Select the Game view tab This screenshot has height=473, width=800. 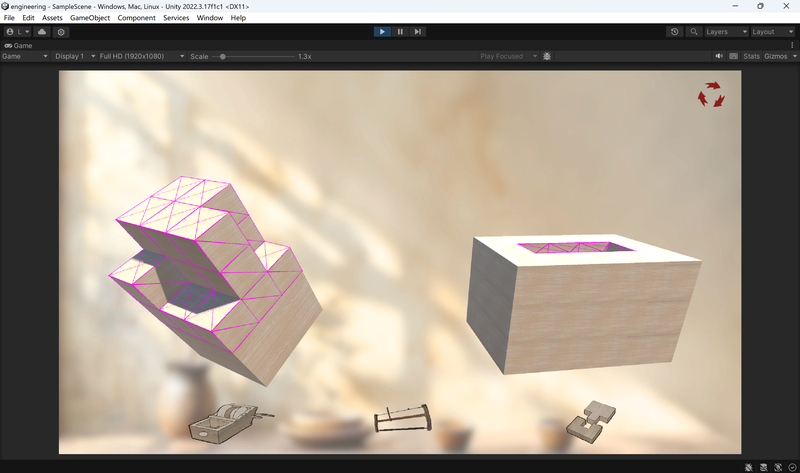coord(18,45)
